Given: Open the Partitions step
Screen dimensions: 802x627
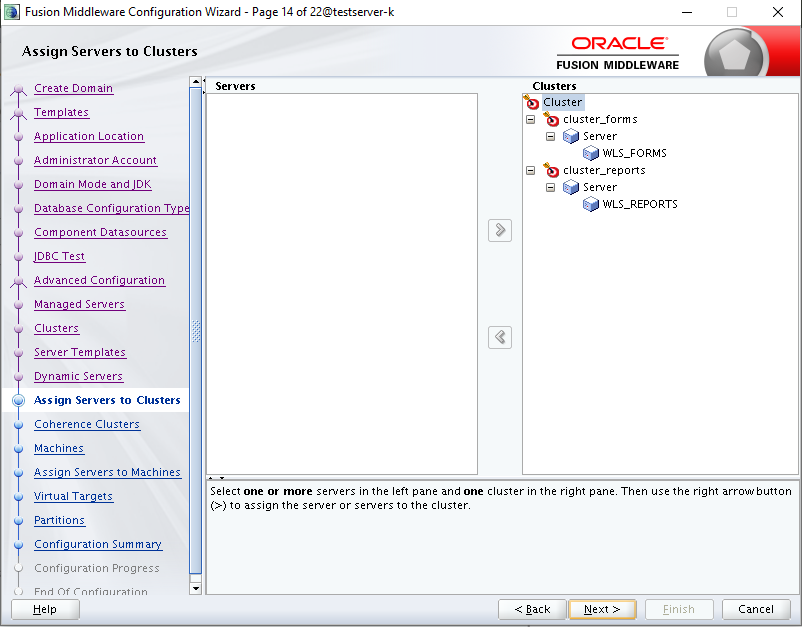Looking at the screenshot, I should 59,521.
